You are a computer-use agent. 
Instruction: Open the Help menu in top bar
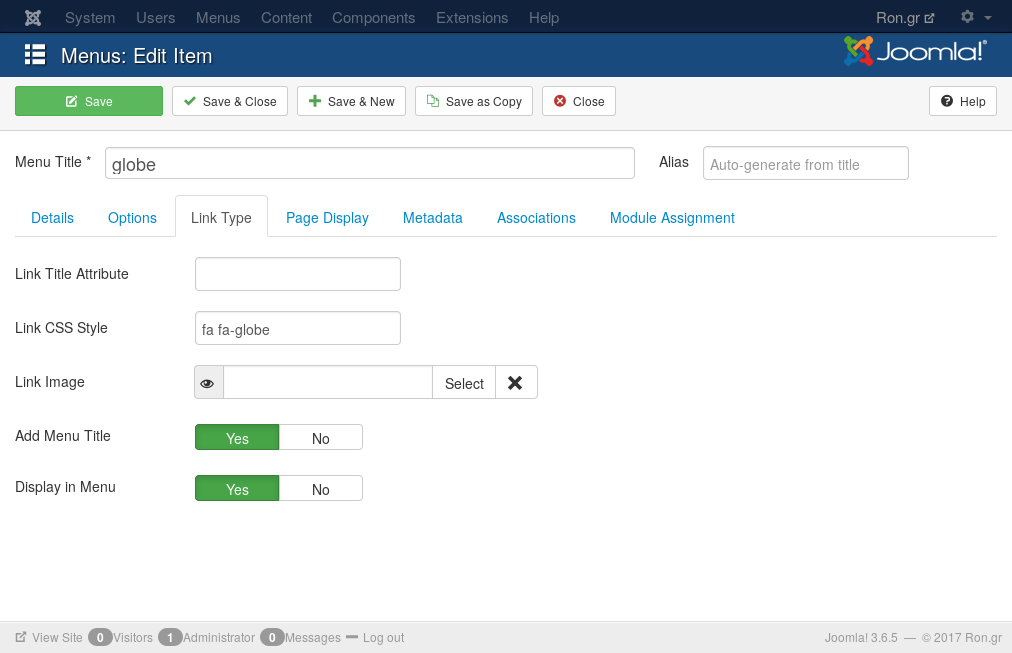tap(544, 17)
